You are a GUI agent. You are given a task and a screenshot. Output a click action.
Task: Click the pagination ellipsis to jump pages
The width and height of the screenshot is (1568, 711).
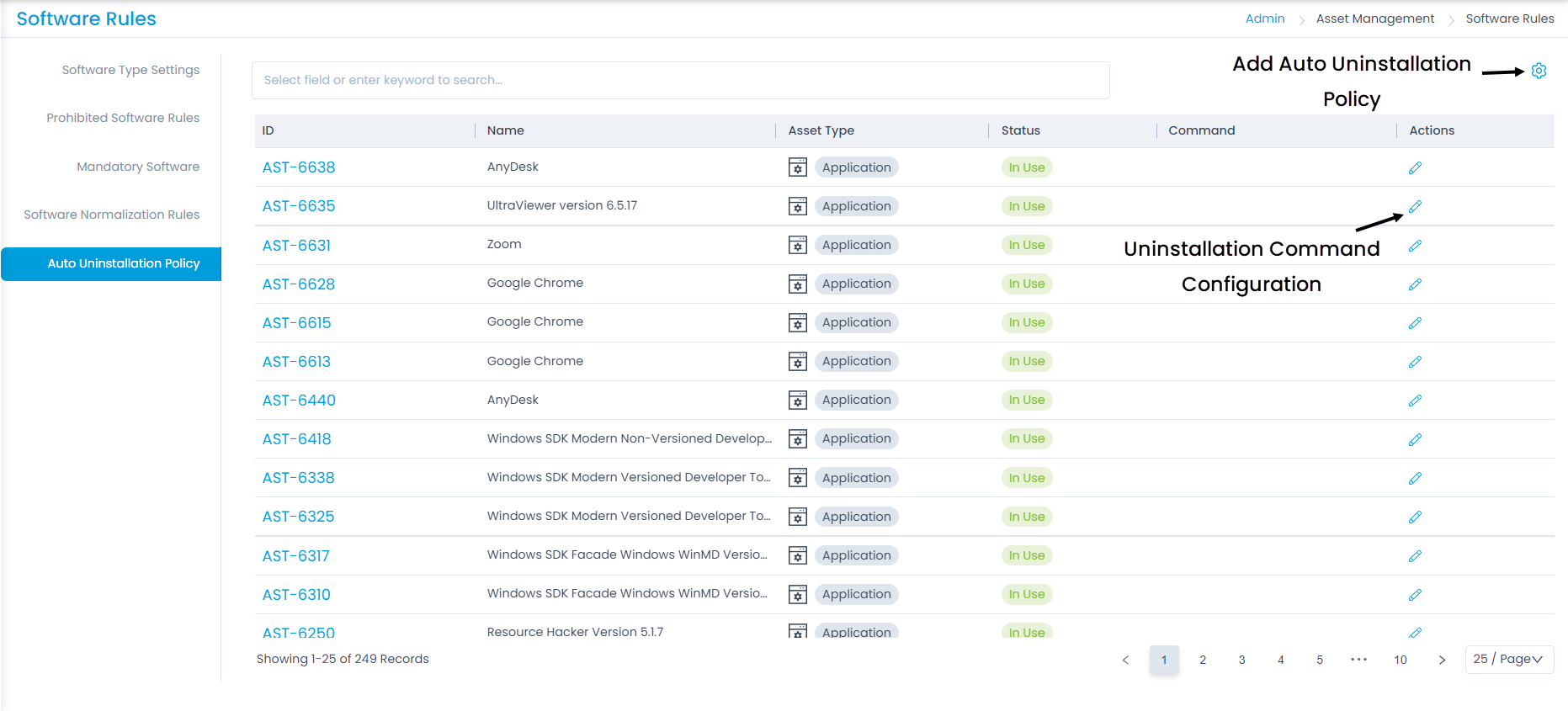(x=1358, y=660)
